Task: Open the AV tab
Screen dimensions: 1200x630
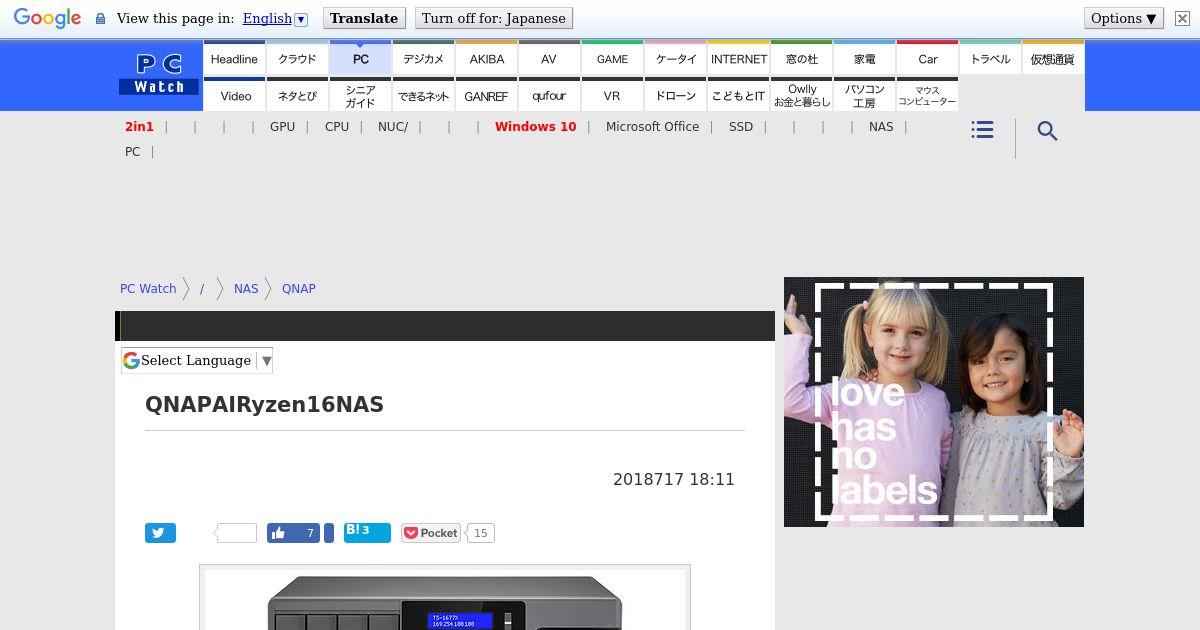Action: point(549,59)
